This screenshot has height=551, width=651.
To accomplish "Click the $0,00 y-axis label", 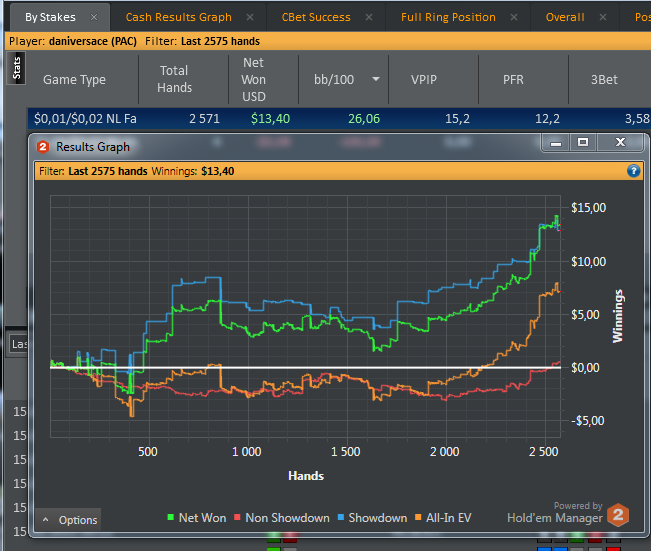I will tap(585, 367).
